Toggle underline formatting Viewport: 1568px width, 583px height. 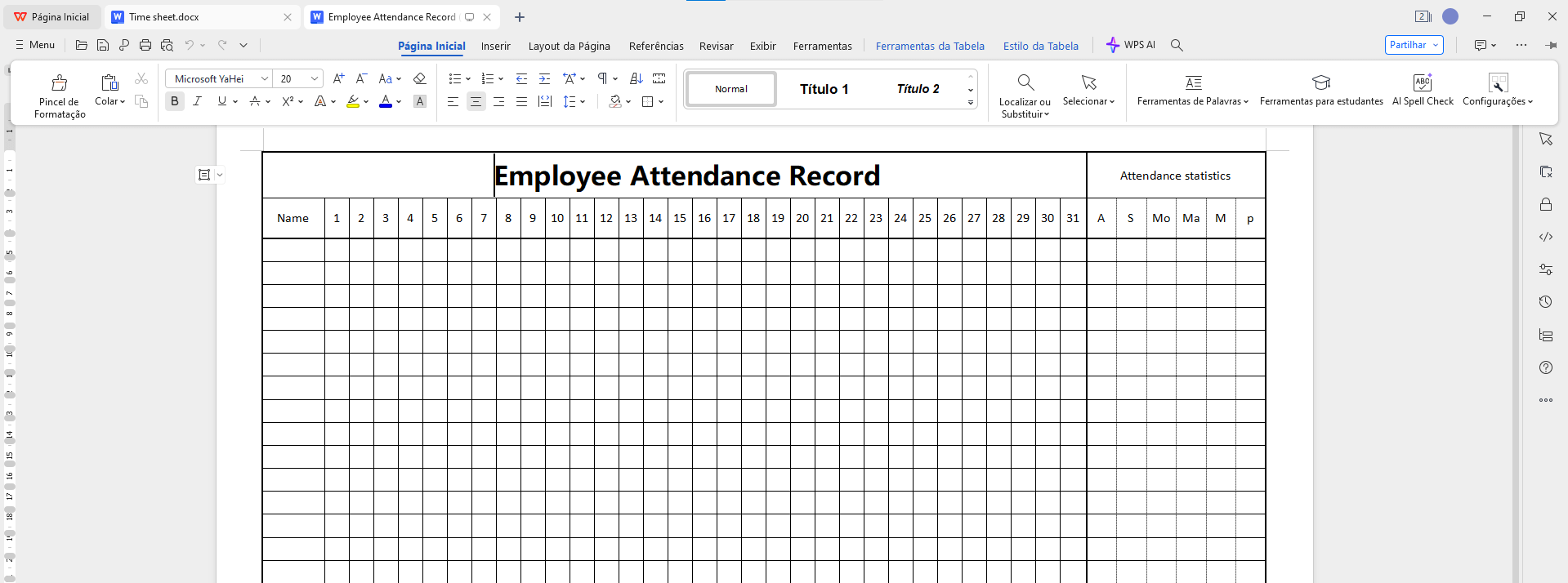(221, 101)
